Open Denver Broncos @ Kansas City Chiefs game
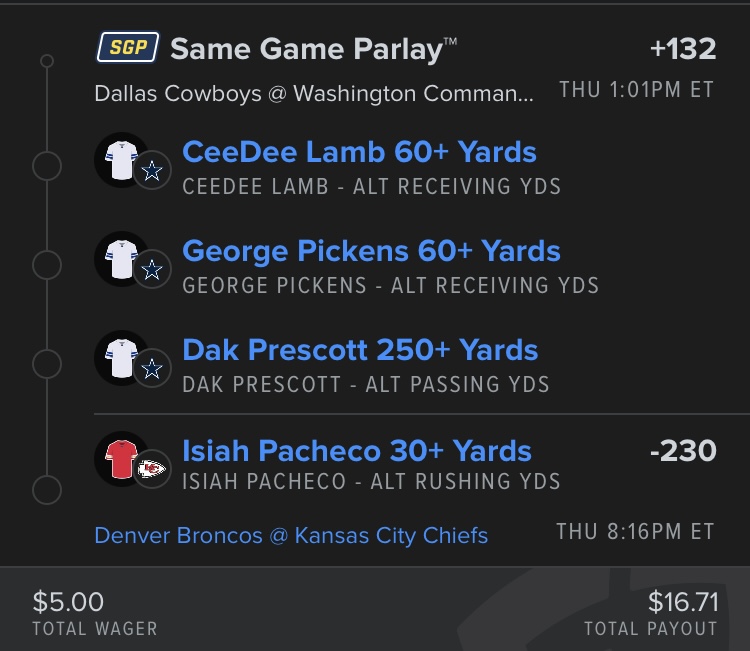This screenshot has width=750, height=651. (291, 536)
